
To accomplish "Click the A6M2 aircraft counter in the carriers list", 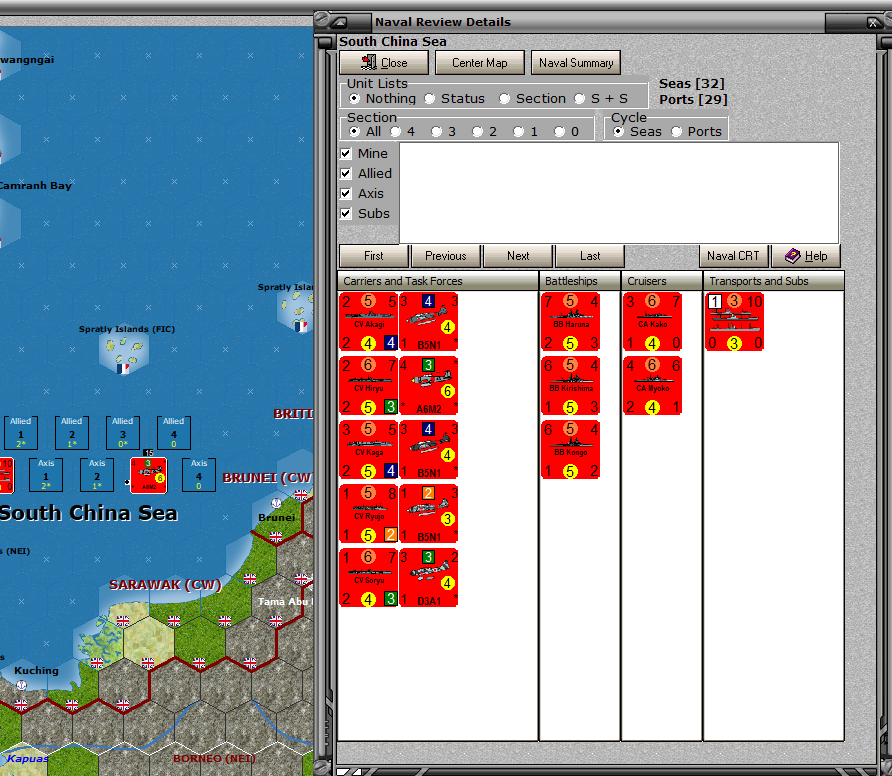I will click(429, 386).
